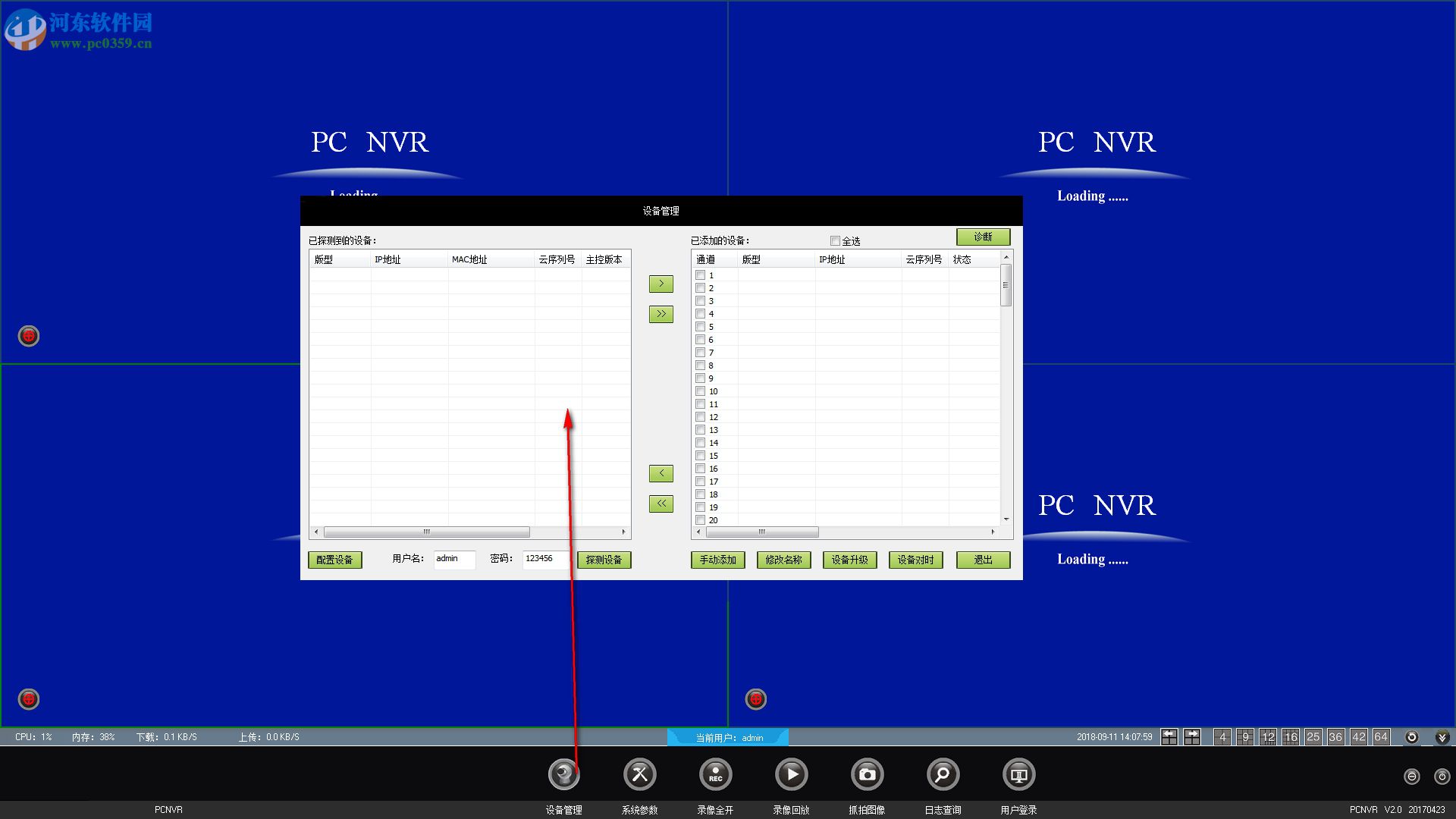Select 25-split view layout

click(1313, 737)
